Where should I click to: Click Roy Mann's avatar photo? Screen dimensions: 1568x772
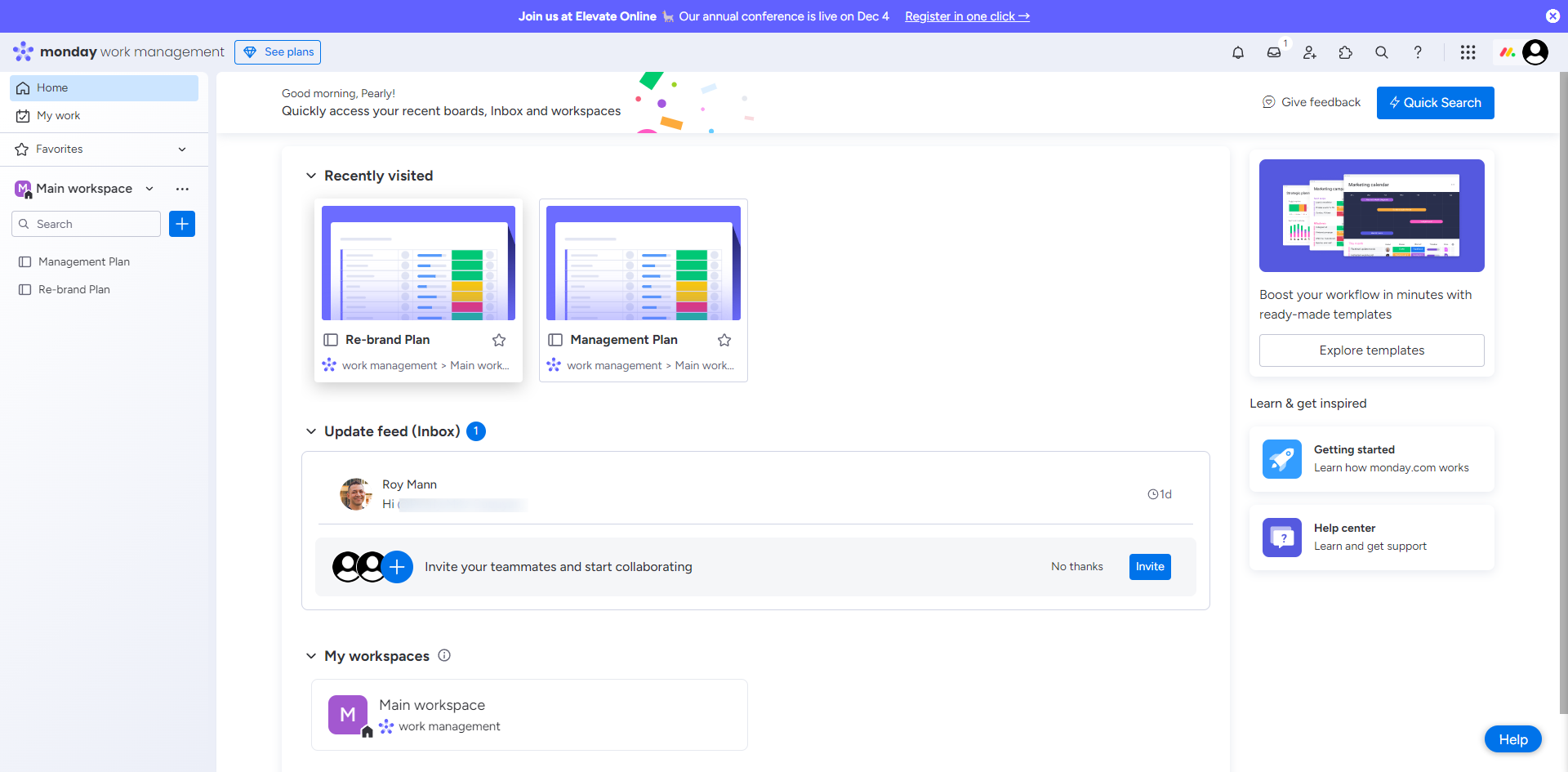coord(356,494)
